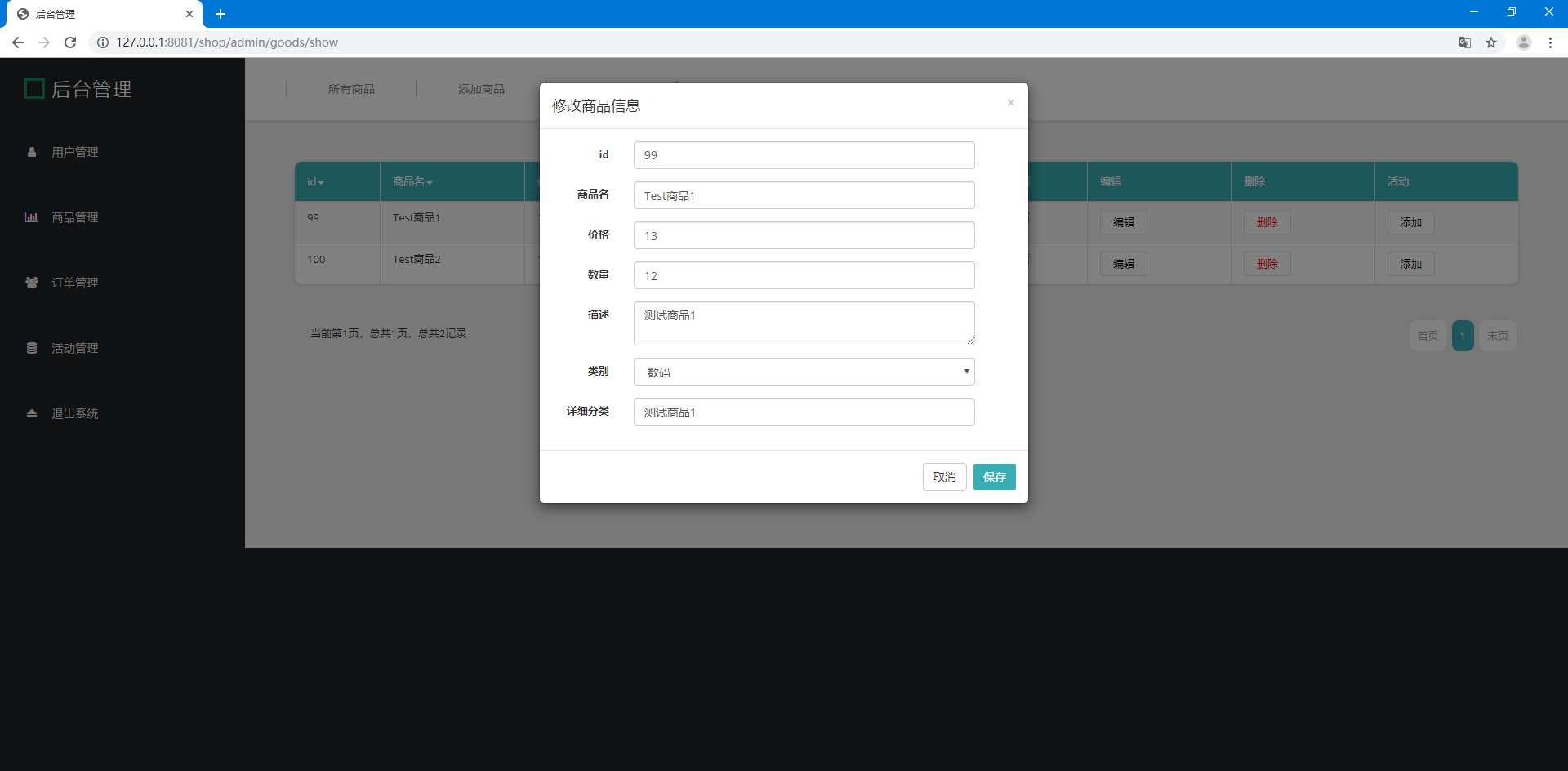Close the 修改商品信息 dialog with X
The width and height of the screenshot is (1568, 771).
(x=1011, y=102)
